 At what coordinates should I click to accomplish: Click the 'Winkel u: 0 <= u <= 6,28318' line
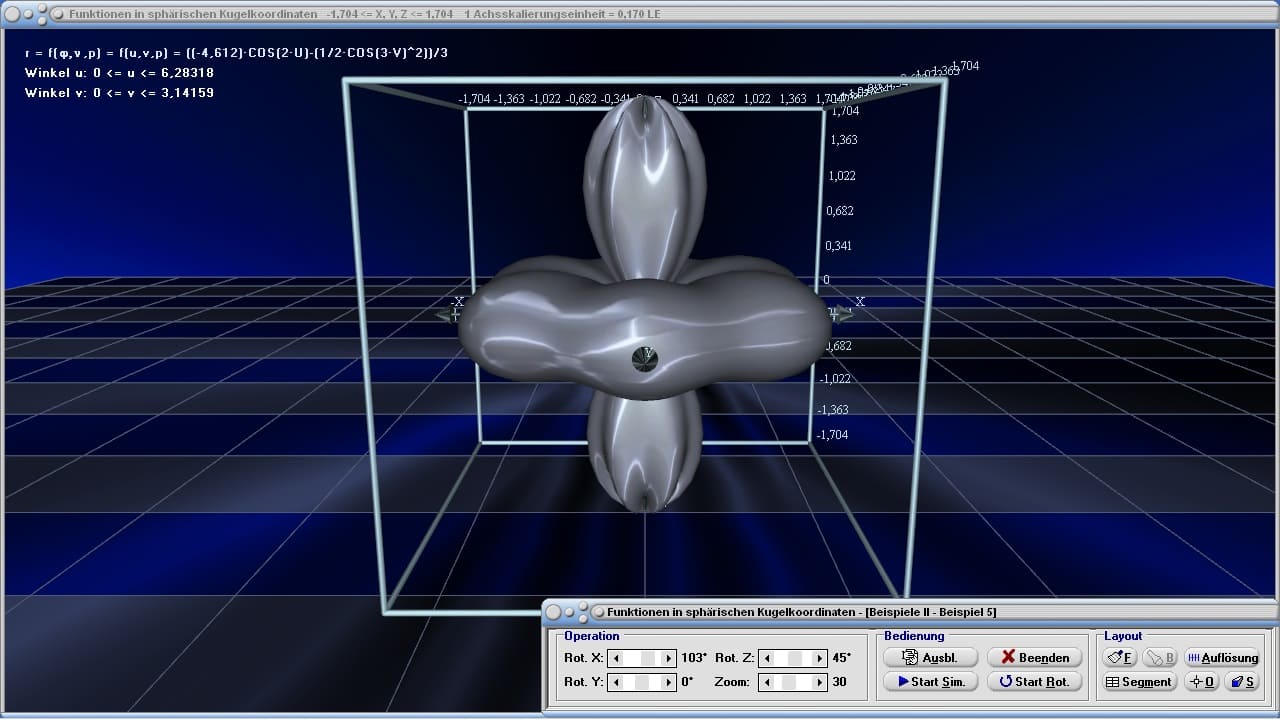pyautogui.click(x=119, y=73)
